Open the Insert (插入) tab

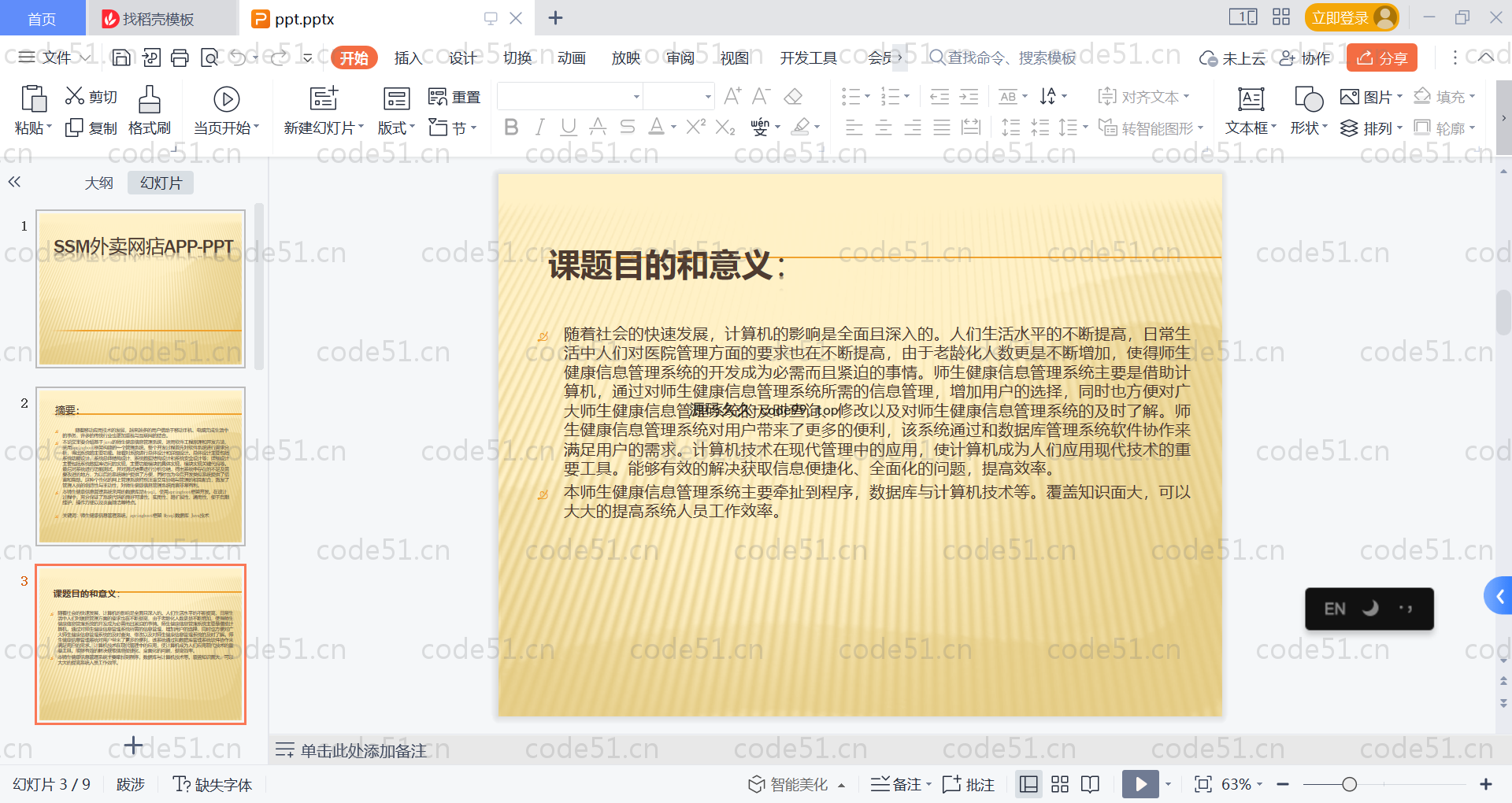pyautogui.click(x=408, y=57)
